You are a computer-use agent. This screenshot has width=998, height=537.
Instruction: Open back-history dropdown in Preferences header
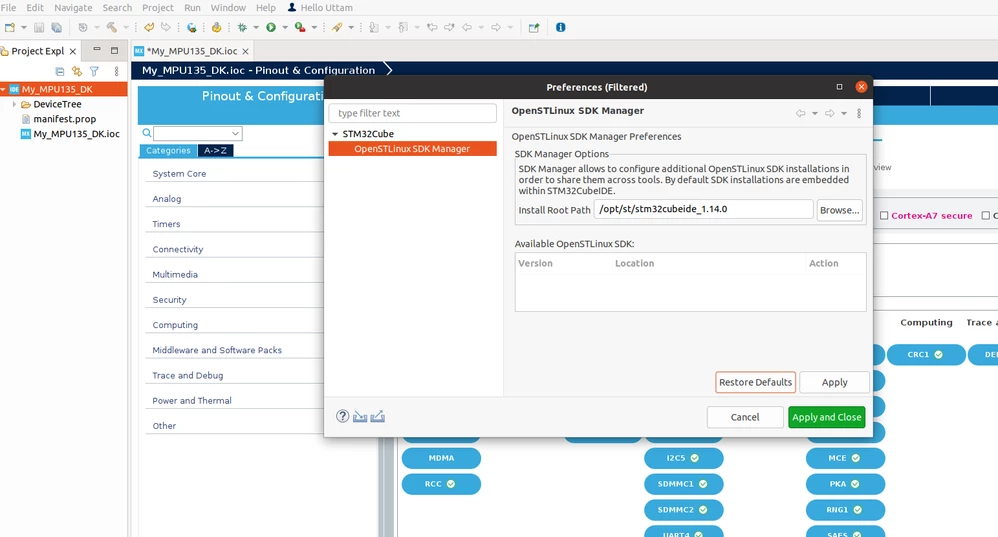pyautogui.click(x=814, y=113)
